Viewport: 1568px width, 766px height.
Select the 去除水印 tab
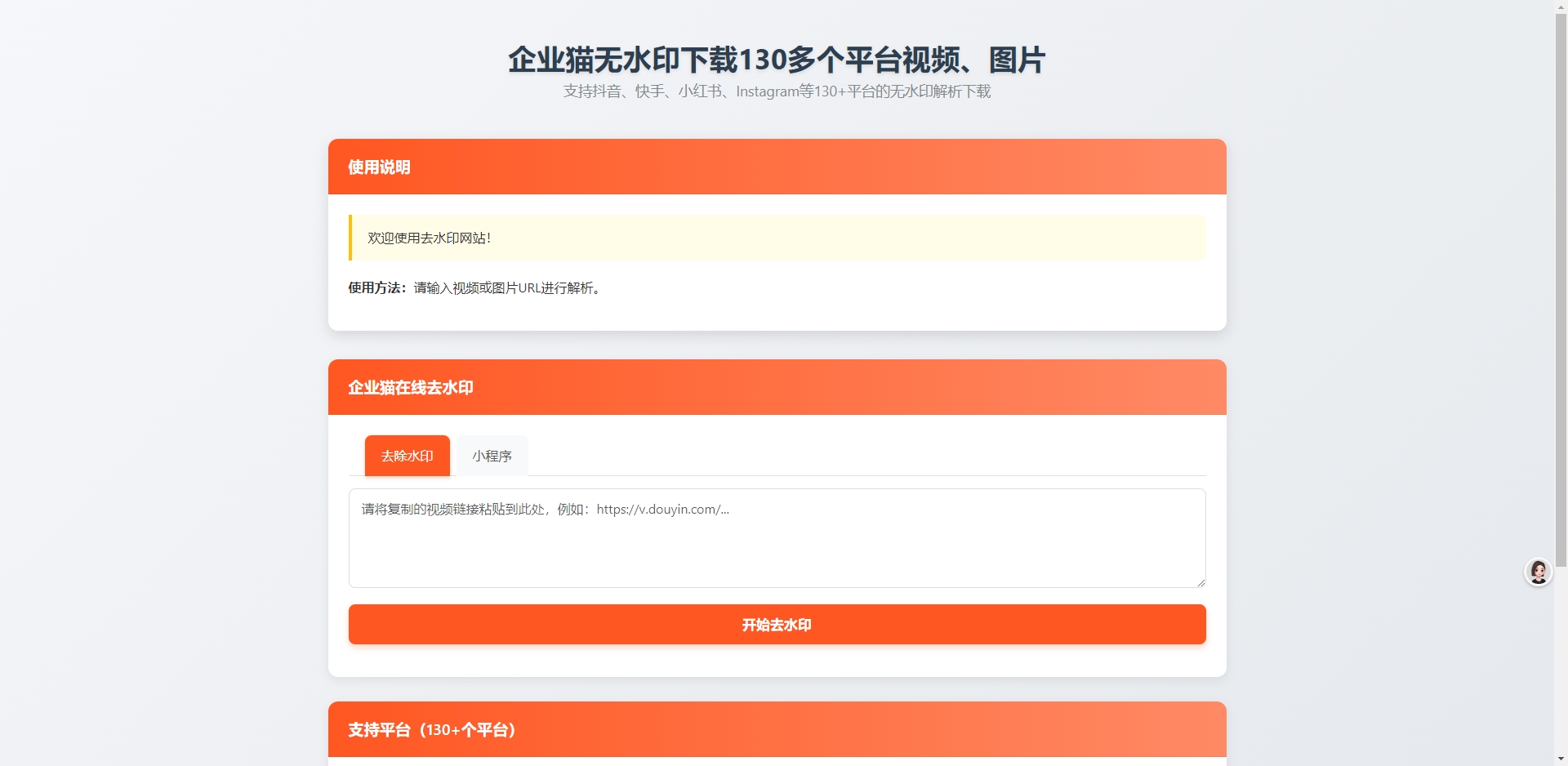[407, 456]
